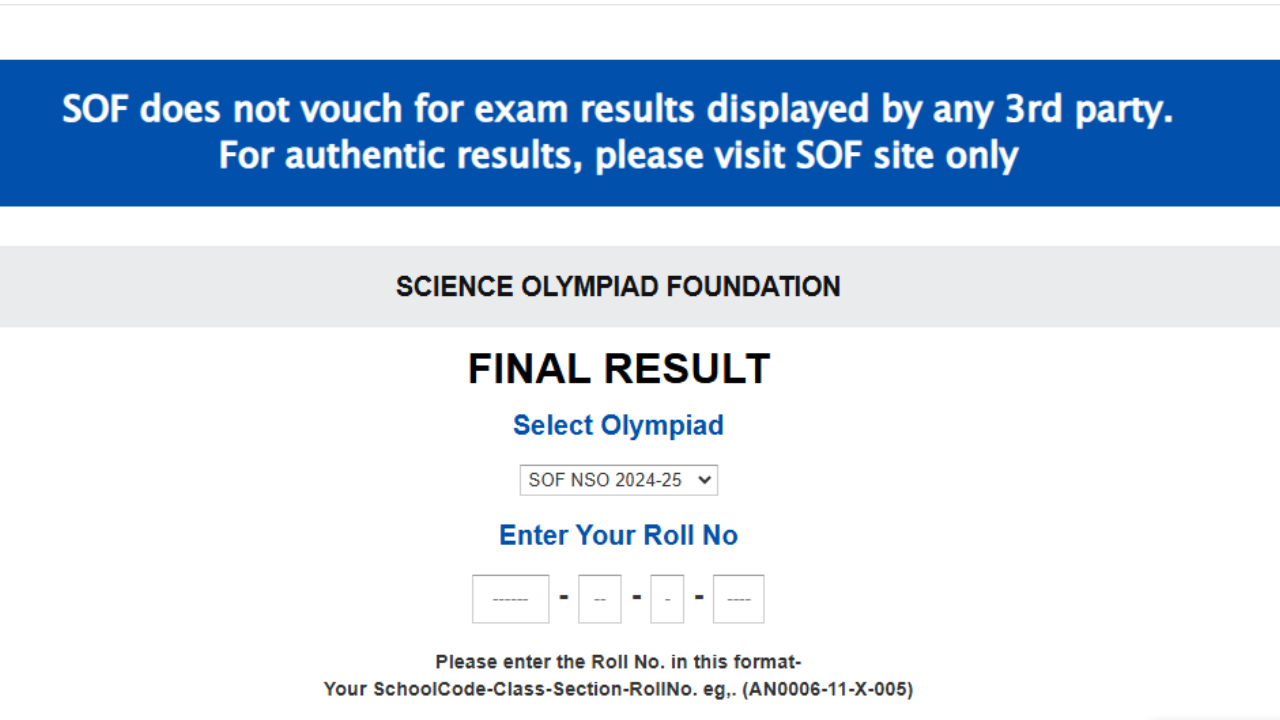Viewport: 1280px width, 720px height.
Task: Click the blue SOF disclaimer banner
Action: pyautogui.click(x=618, y=132)
